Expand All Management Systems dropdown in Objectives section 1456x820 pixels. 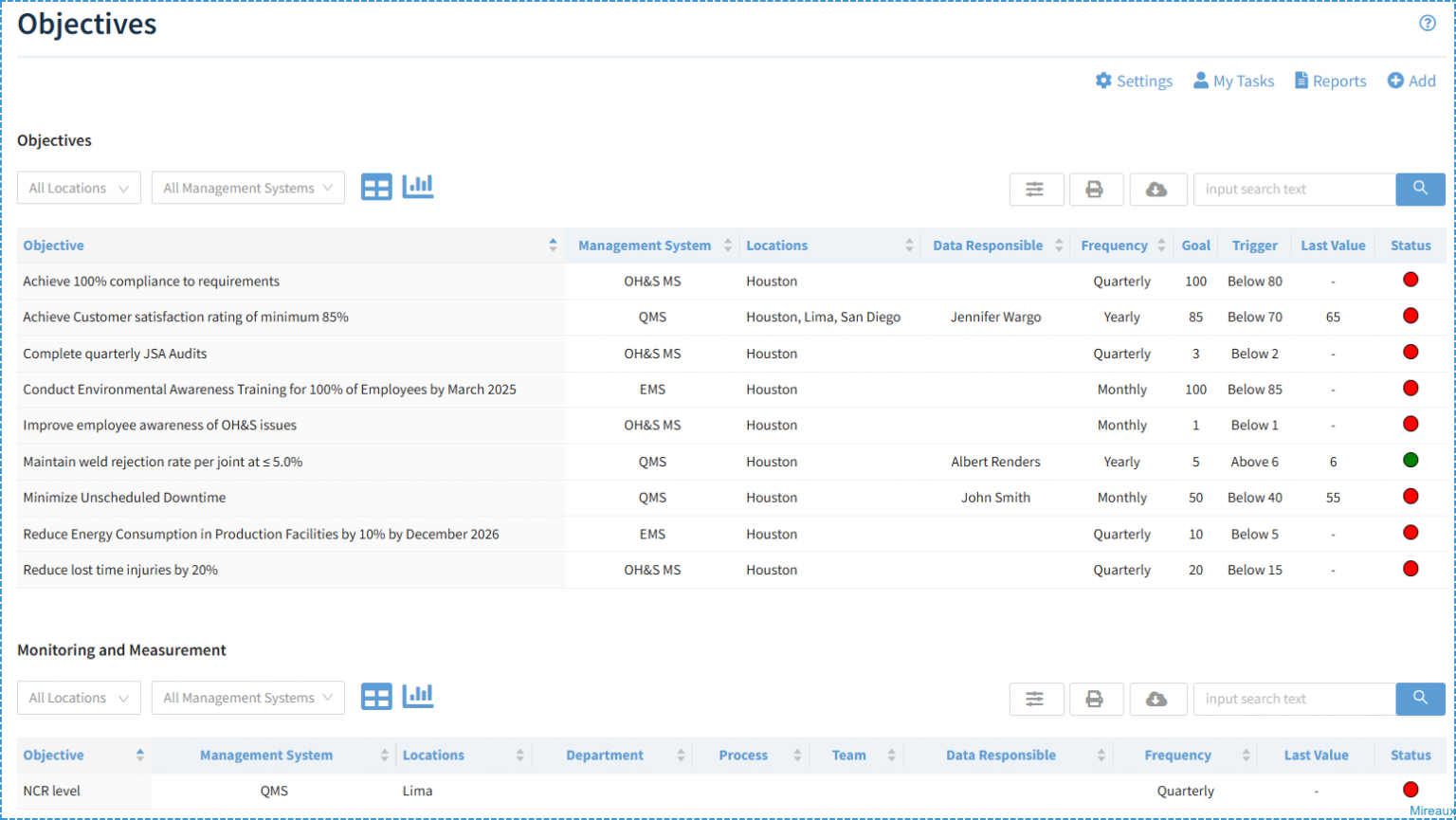[248, 188]
